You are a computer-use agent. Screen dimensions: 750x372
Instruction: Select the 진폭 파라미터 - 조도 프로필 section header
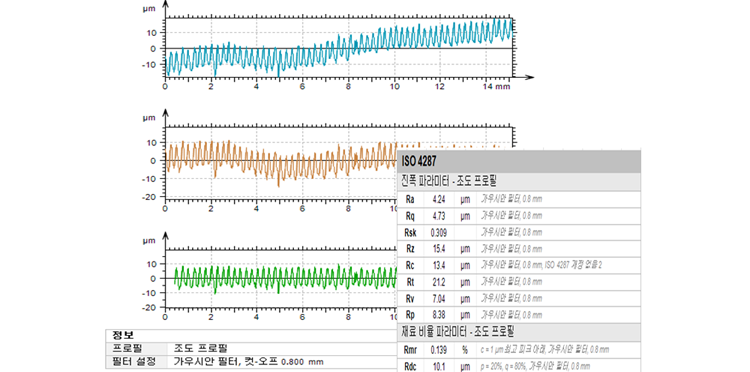519,182
